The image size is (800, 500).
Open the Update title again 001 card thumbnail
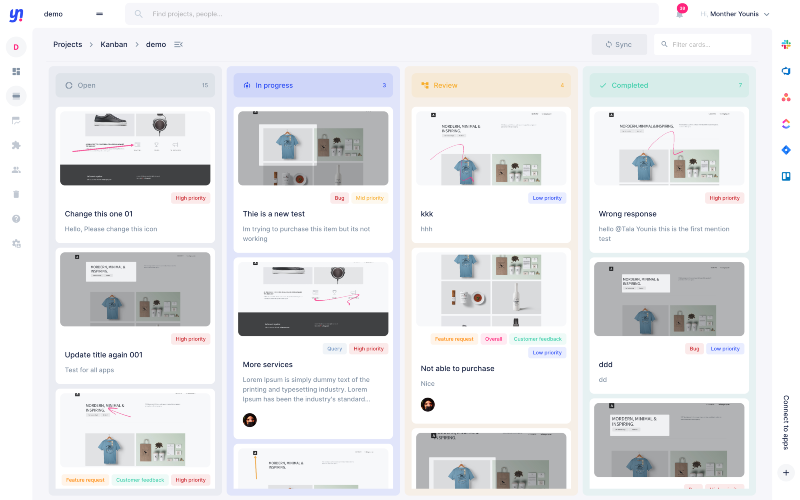(135, 289)
